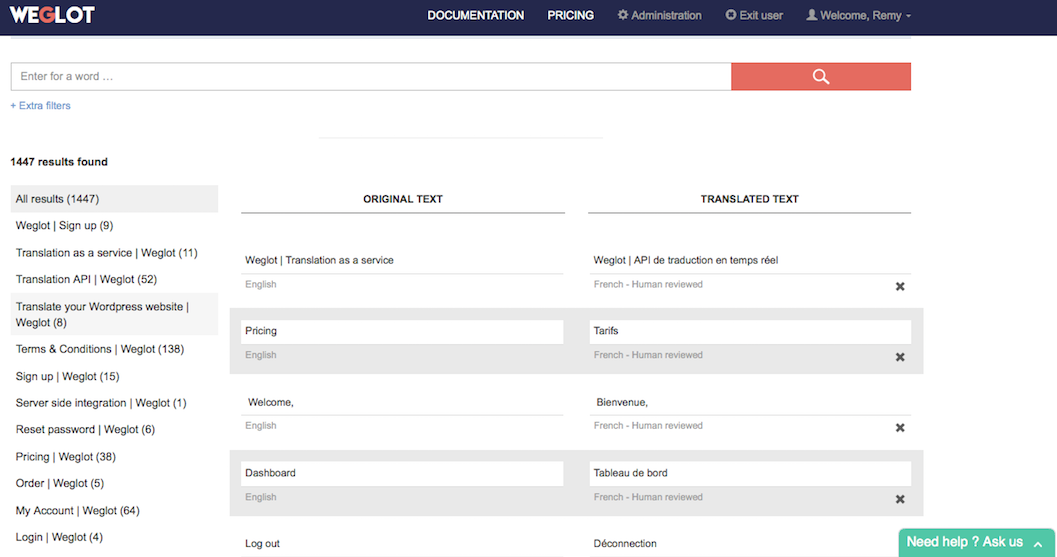
Task: Click the Weglot logo
Action: click(52, 15)
